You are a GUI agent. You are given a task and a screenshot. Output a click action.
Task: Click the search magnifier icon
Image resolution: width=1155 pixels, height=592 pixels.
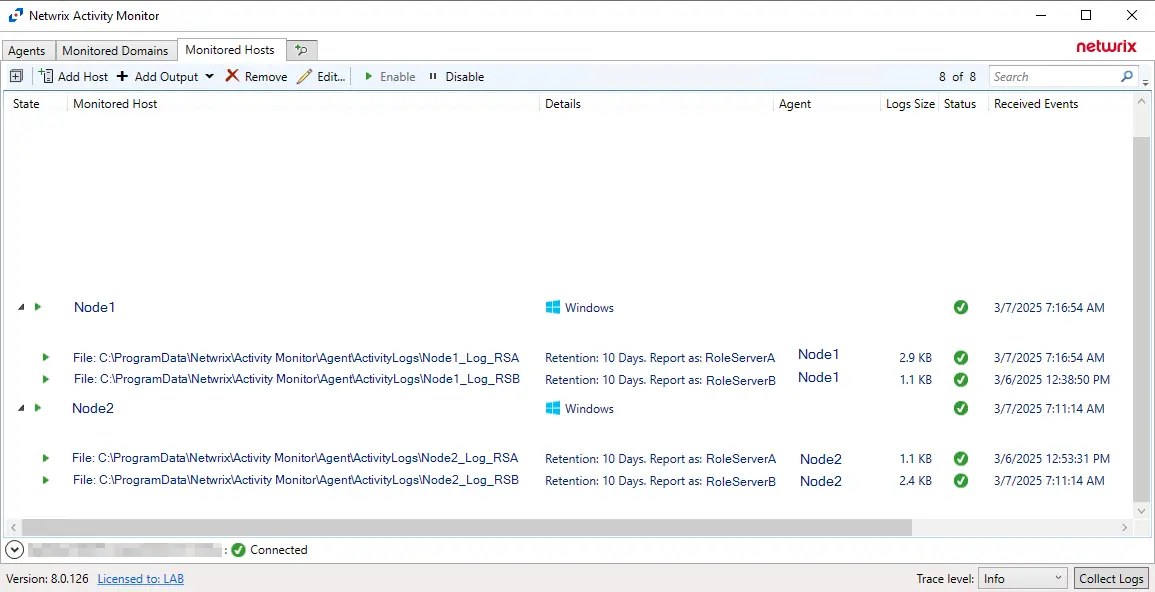click(1128, 76)
